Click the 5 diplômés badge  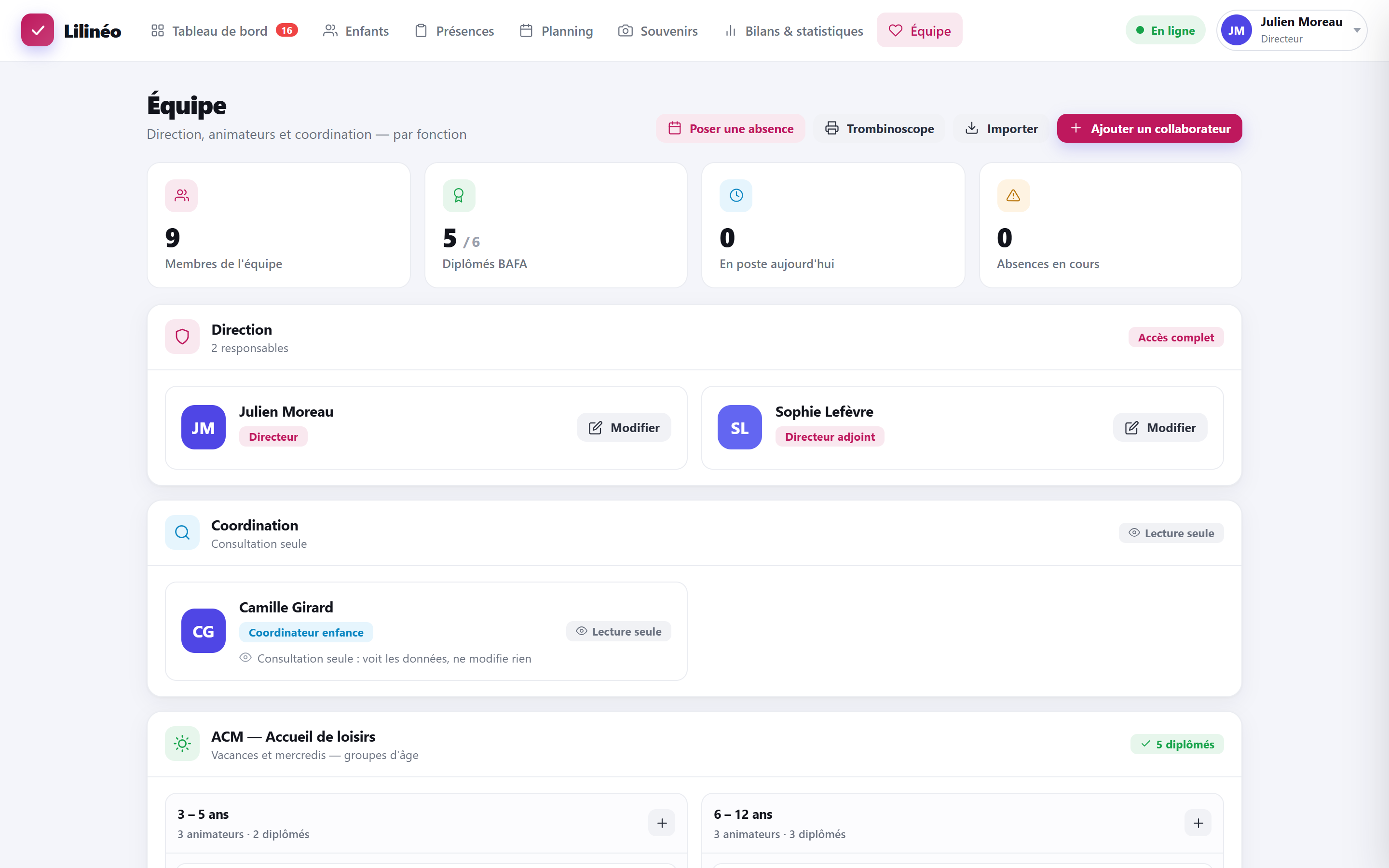pyautogui.click(x=1177, y=745)
